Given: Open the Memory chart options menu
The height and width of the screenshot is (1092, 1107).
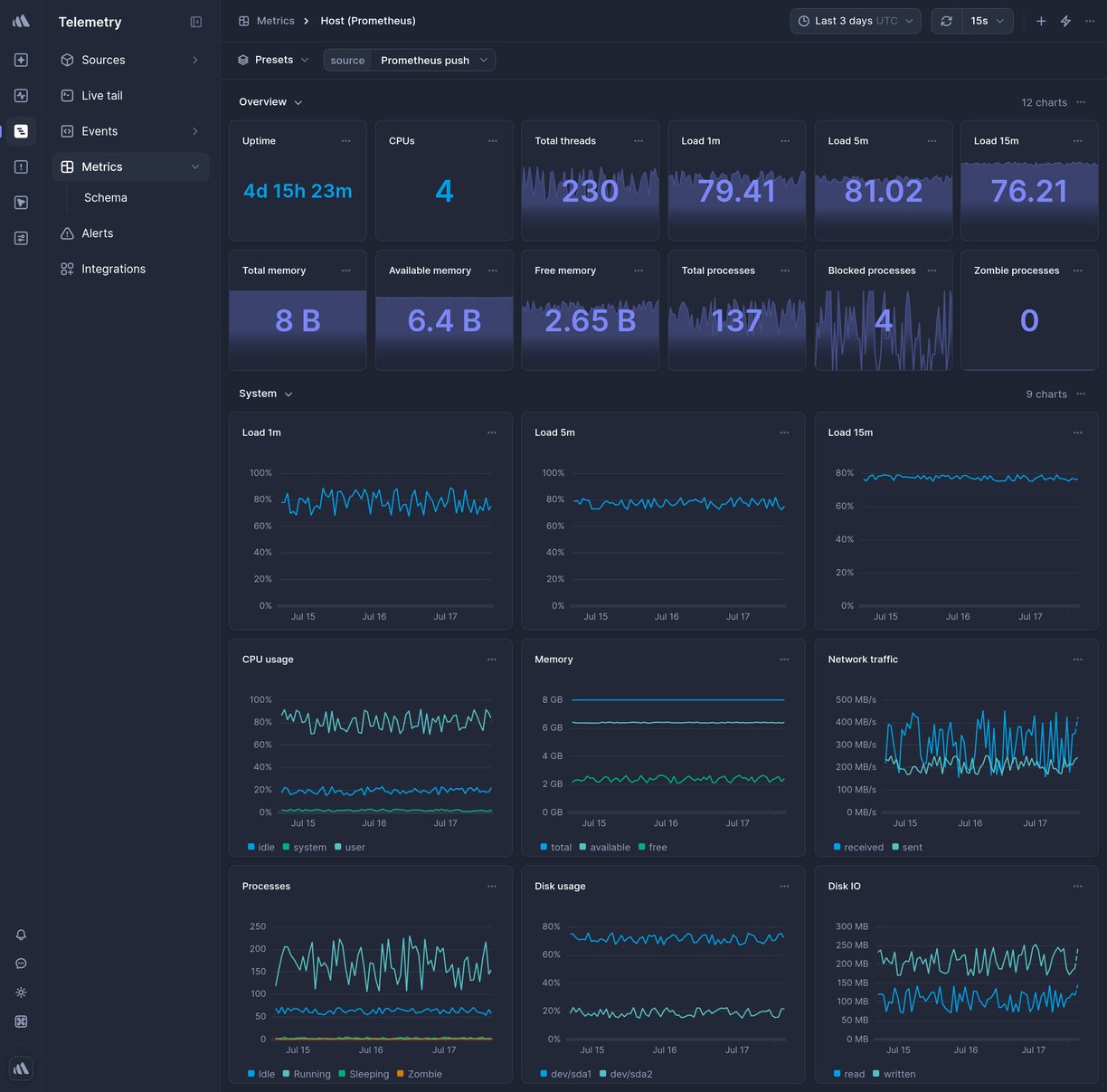Looking at the screenshot, I should (784, 660).
